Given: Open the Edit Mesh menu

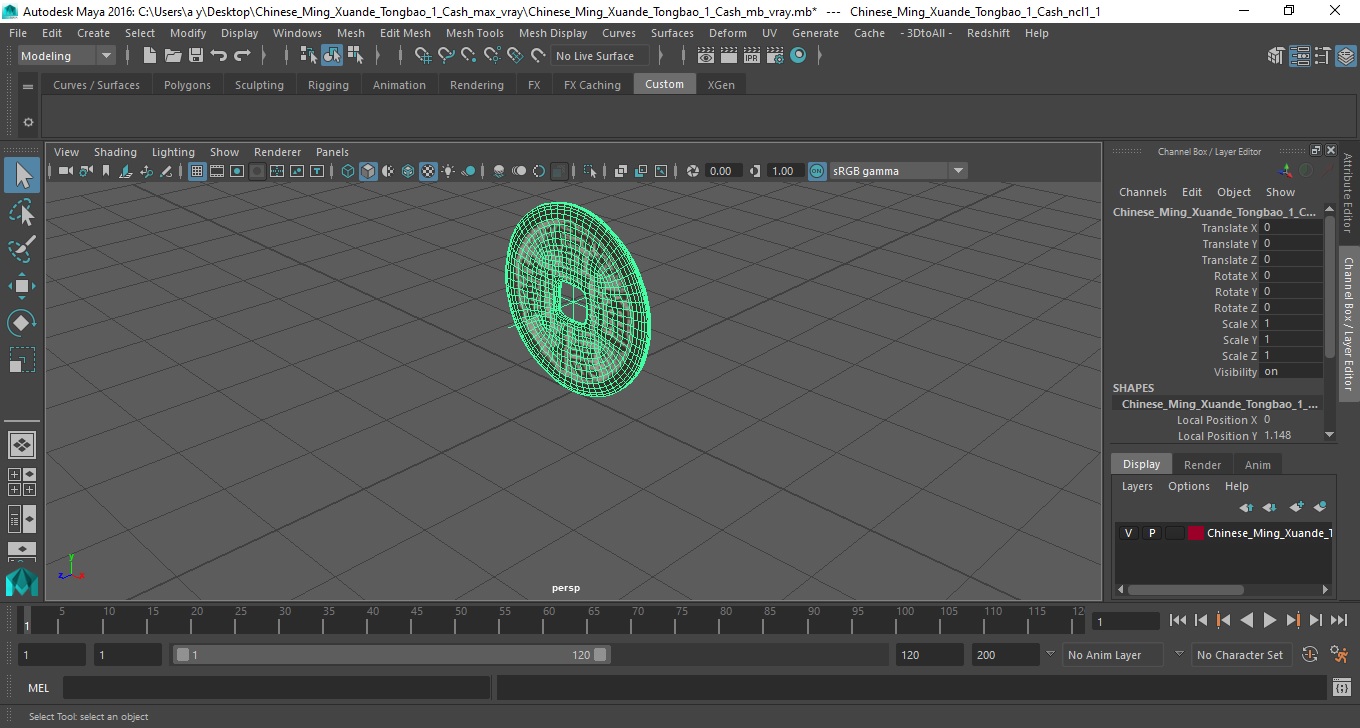Looking at the screenshot, I should (x=404, y=33).
